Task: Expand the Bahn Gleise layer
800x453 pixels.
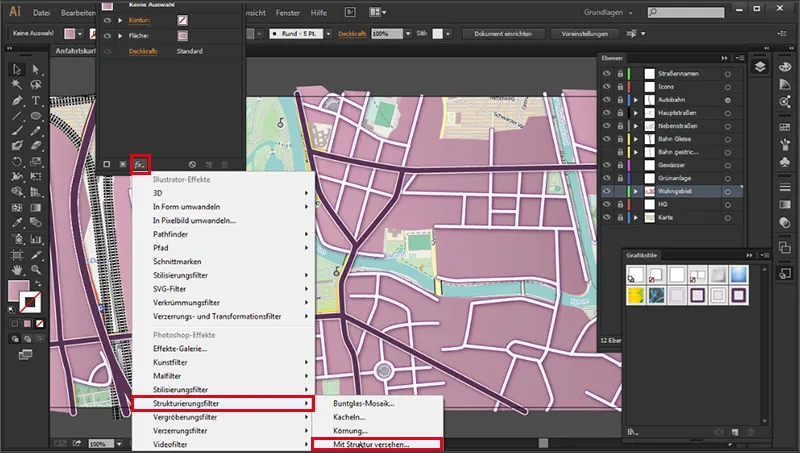Action: pos(636,139)
